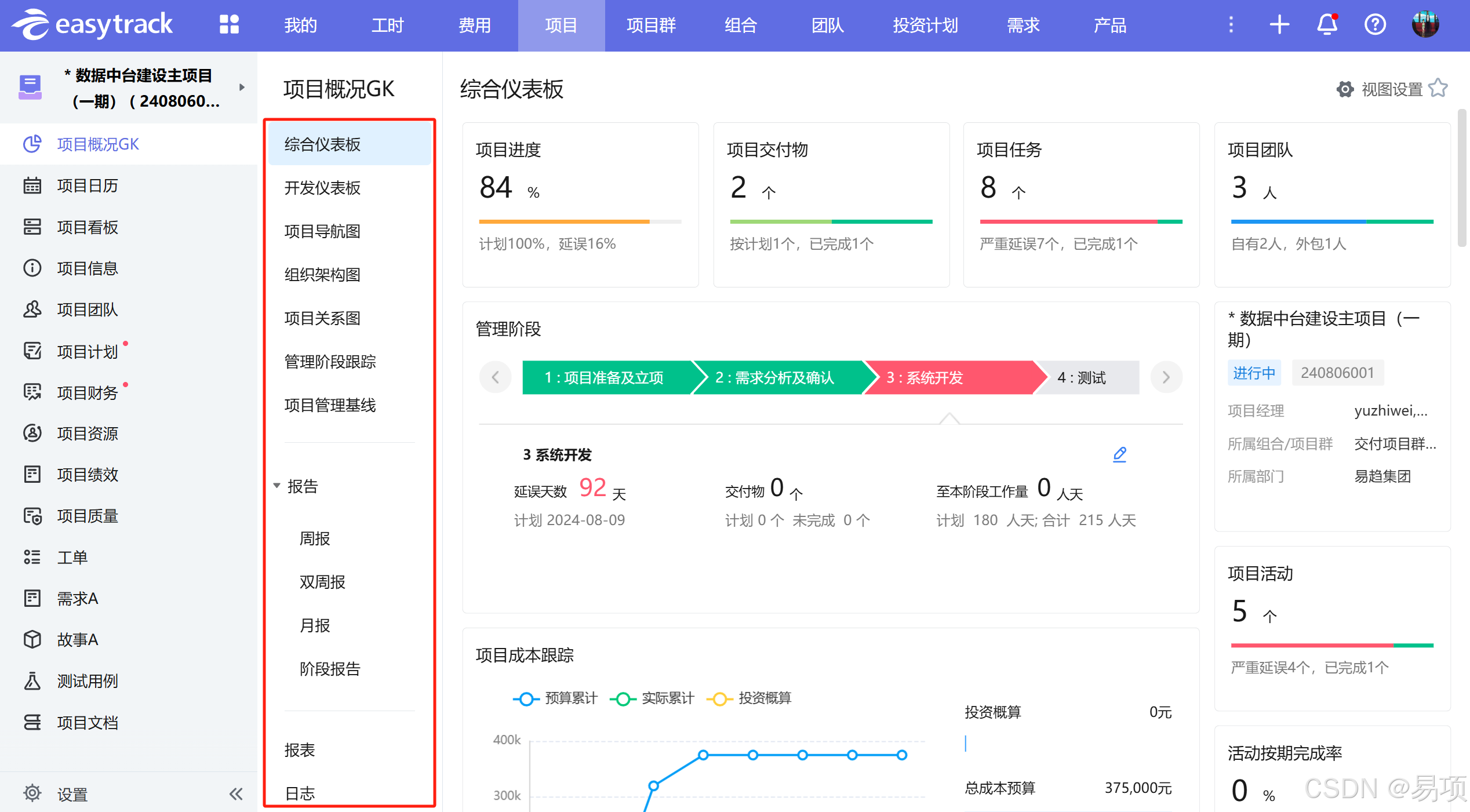Viewport: 1470px width, 812px height.
Task: Switch to 项目群 top menu tab
Action: 652,26
